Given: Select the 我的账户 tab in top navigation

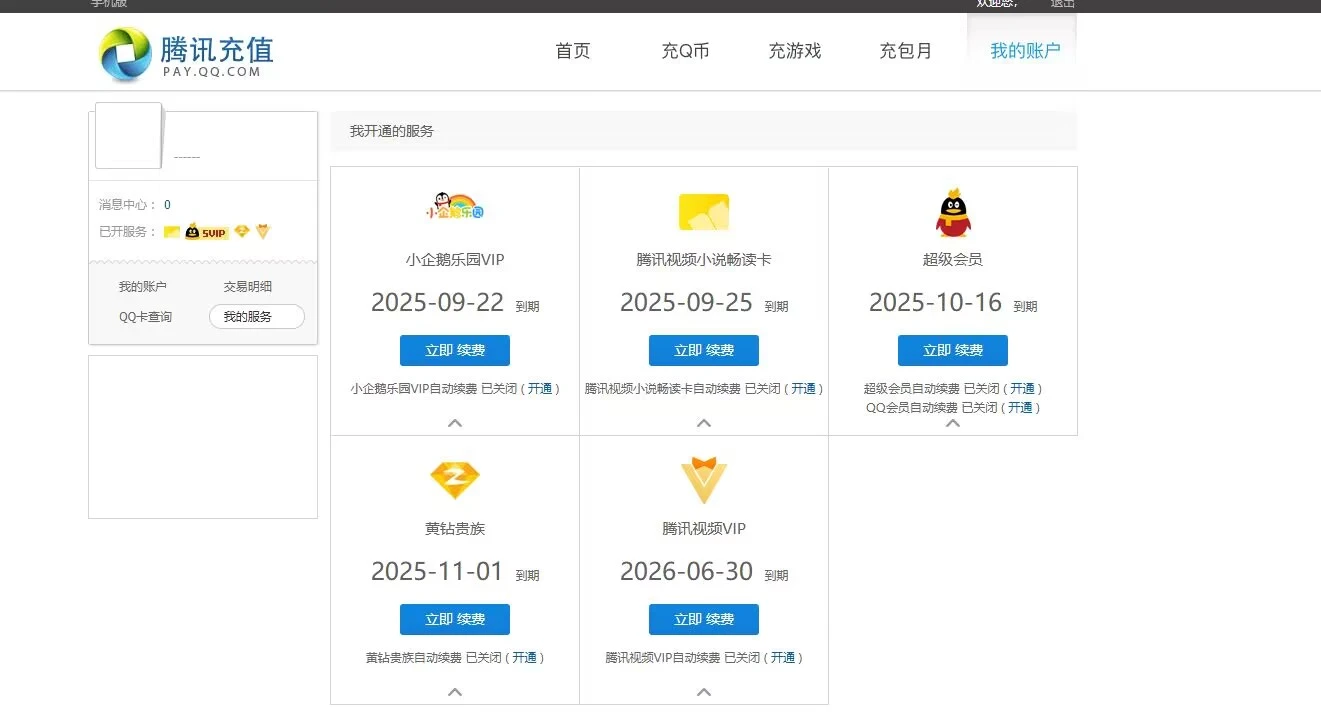Looking at the screenshot, I should (x=1025, y=51).
